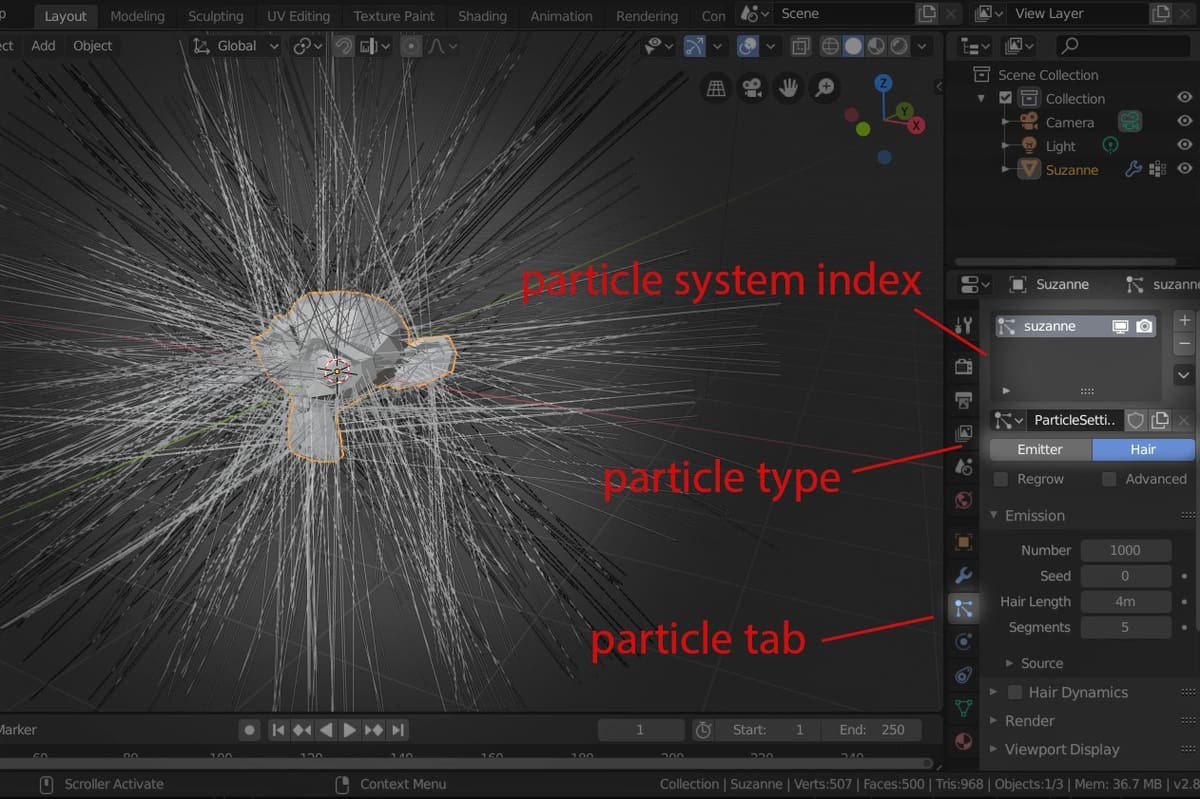Viewport: 1200px width, 799px height.
Task: Click the X axis on navigation gizmo
Action: pos(915,125)
